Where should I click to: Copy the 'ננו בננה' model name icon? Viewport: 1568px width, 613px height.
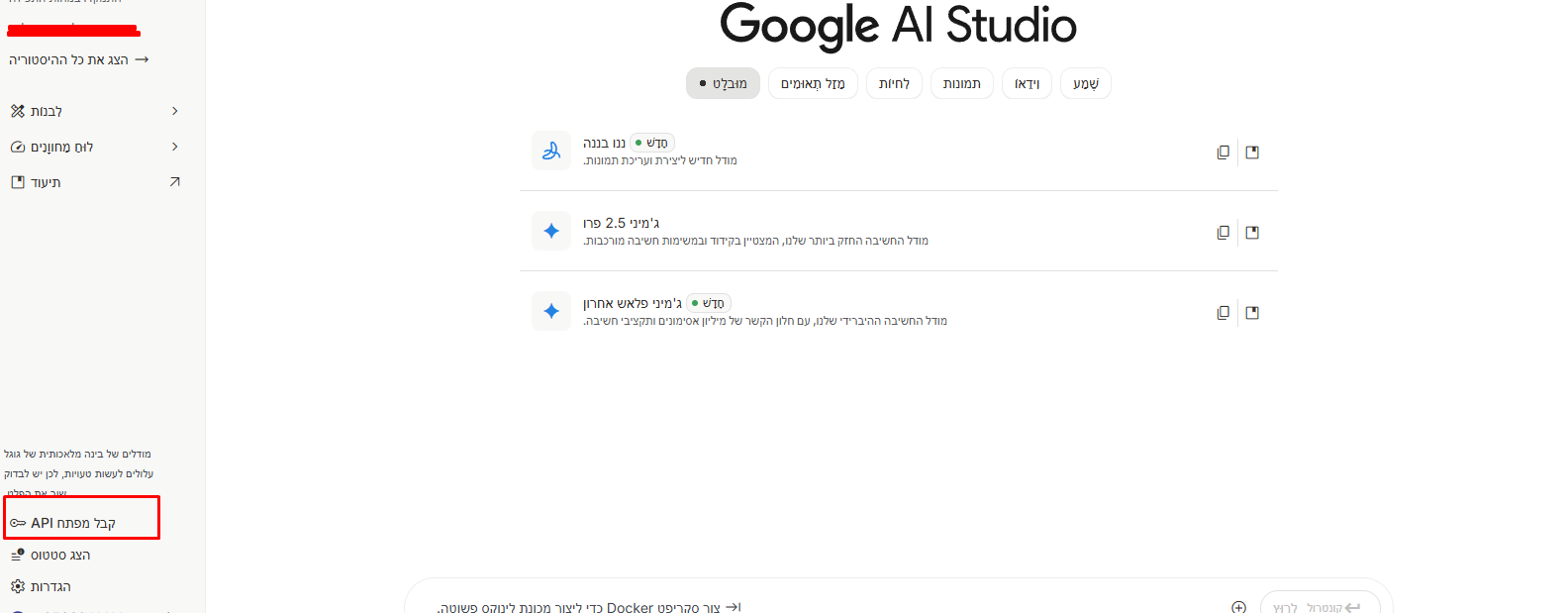(1224, 153)
